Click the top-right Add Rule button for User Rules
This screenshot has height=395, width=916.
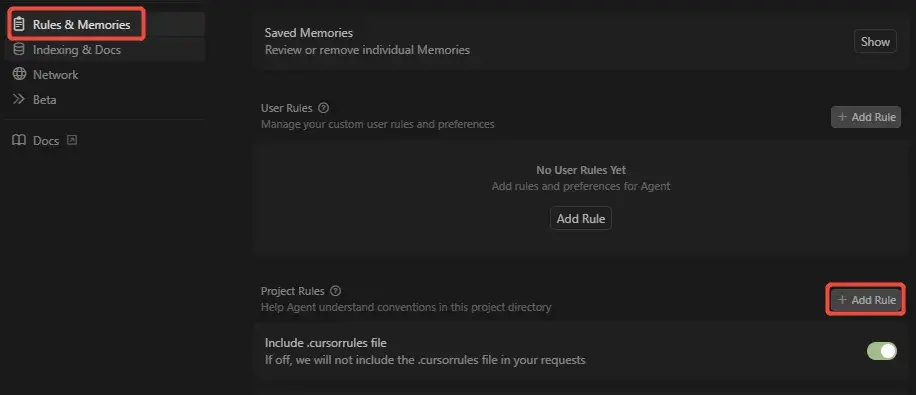(x=866, y=117)
